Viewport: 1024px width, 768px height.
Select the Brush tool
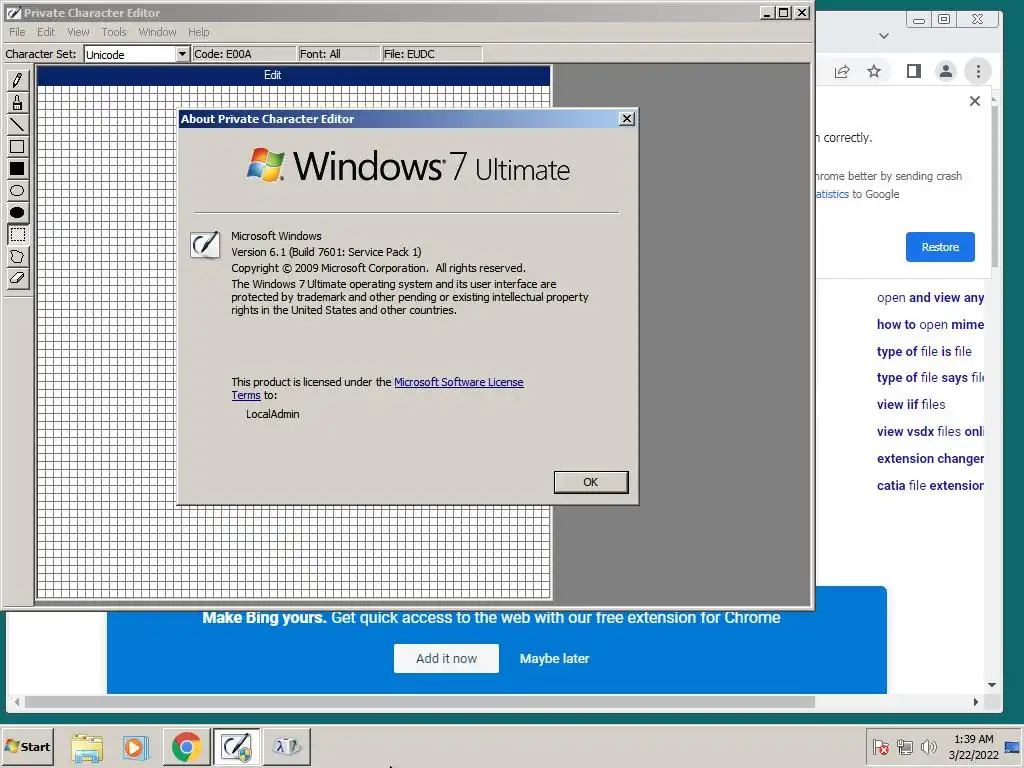pyautogui.click(x=17, y=103)
